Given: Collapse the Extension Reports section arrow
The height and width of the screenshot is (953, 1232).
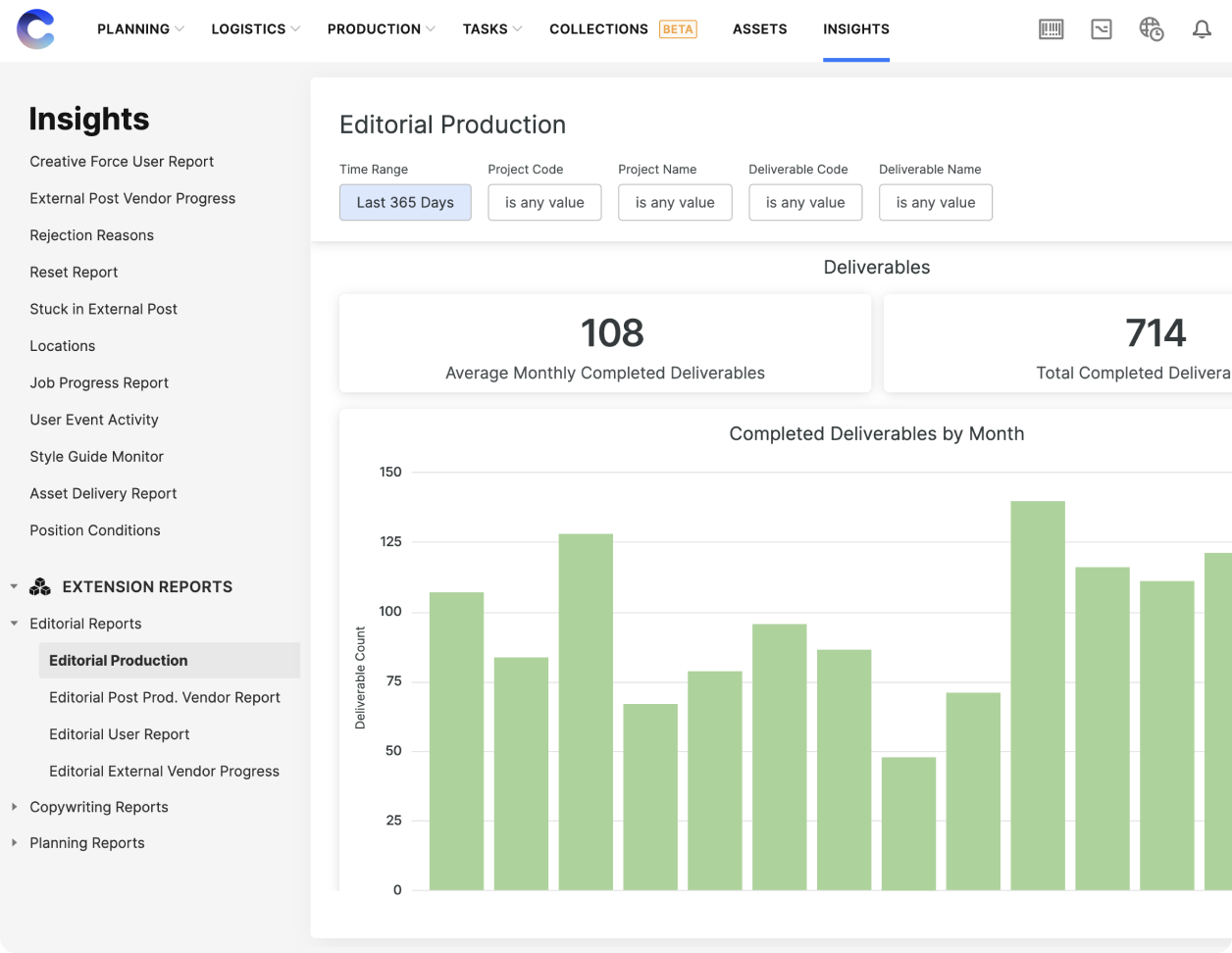Looking at the screenshot, I should (14, 587).
